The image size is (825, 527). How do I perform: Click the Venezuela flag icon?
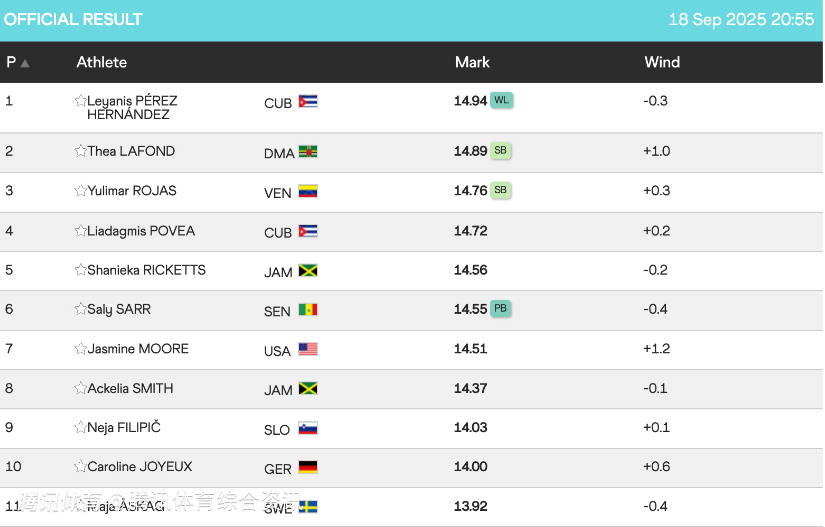pos(308,191)
